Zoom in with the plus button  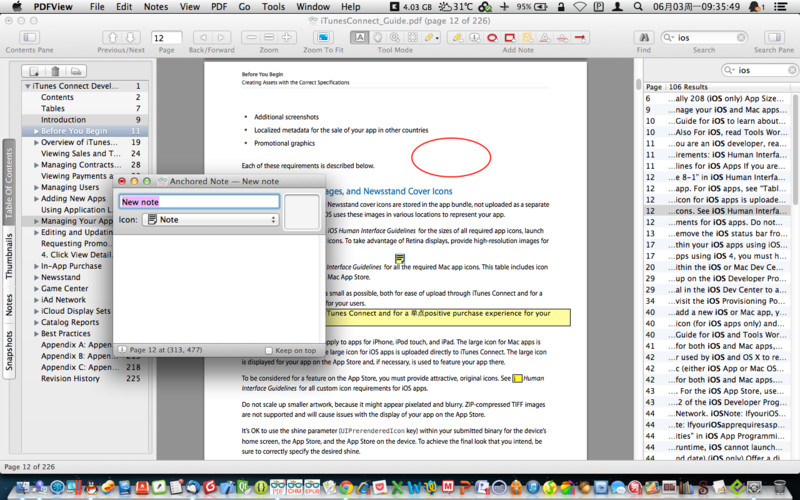click(287, 38)
